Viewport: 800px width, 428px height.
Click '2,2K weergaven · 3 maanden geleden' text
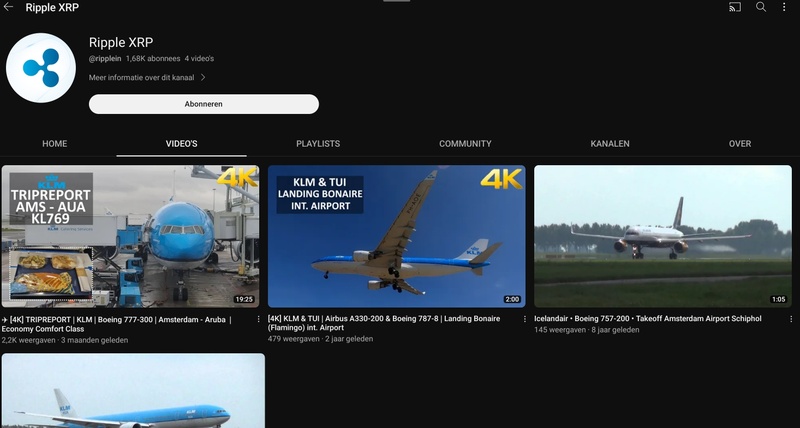pyautogui.click(x=65, y=340)
